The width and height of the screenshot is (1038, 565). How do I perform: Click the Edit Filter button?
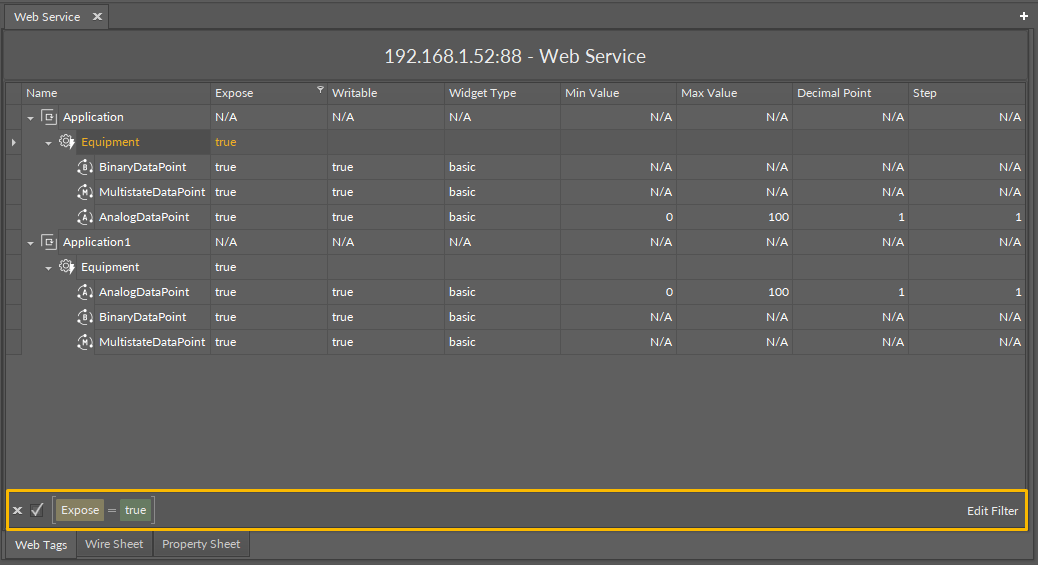(x=992, y=511)
